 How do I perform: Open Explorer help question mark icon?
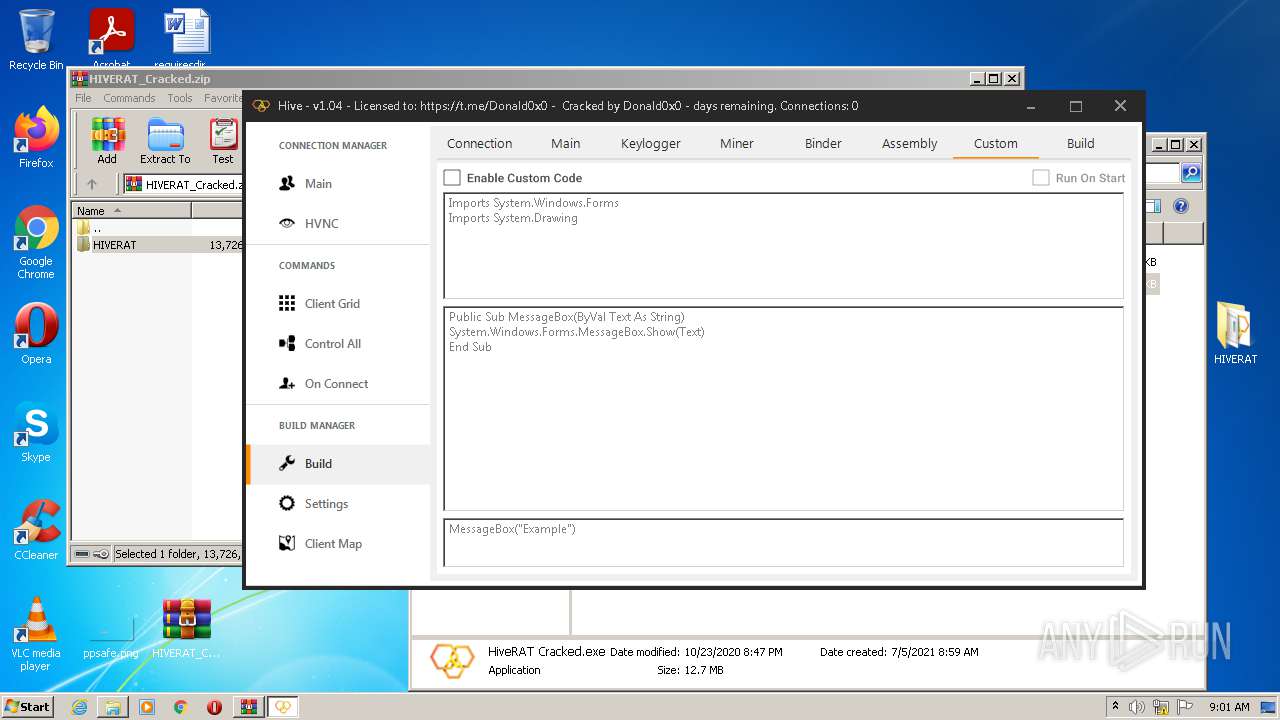1181,206
